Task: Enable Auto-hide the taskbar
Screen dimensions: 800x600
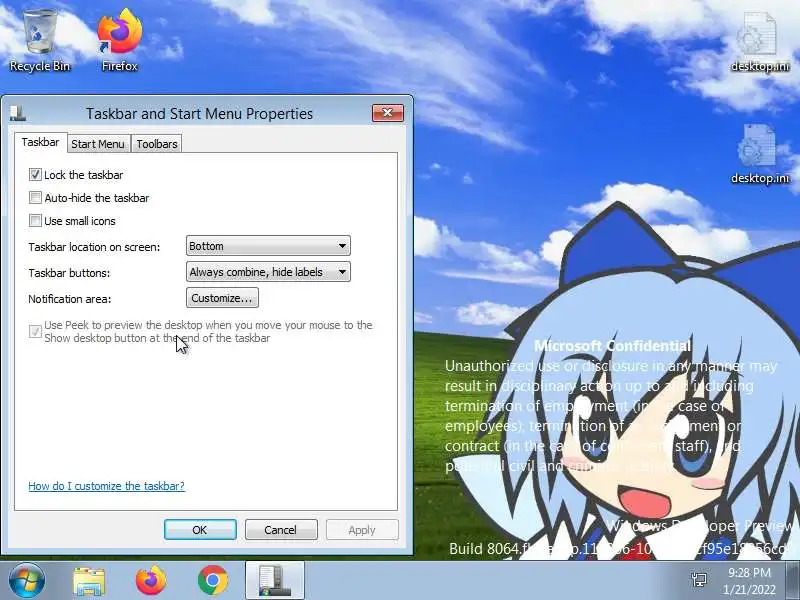Action: (x=35, y=197)
